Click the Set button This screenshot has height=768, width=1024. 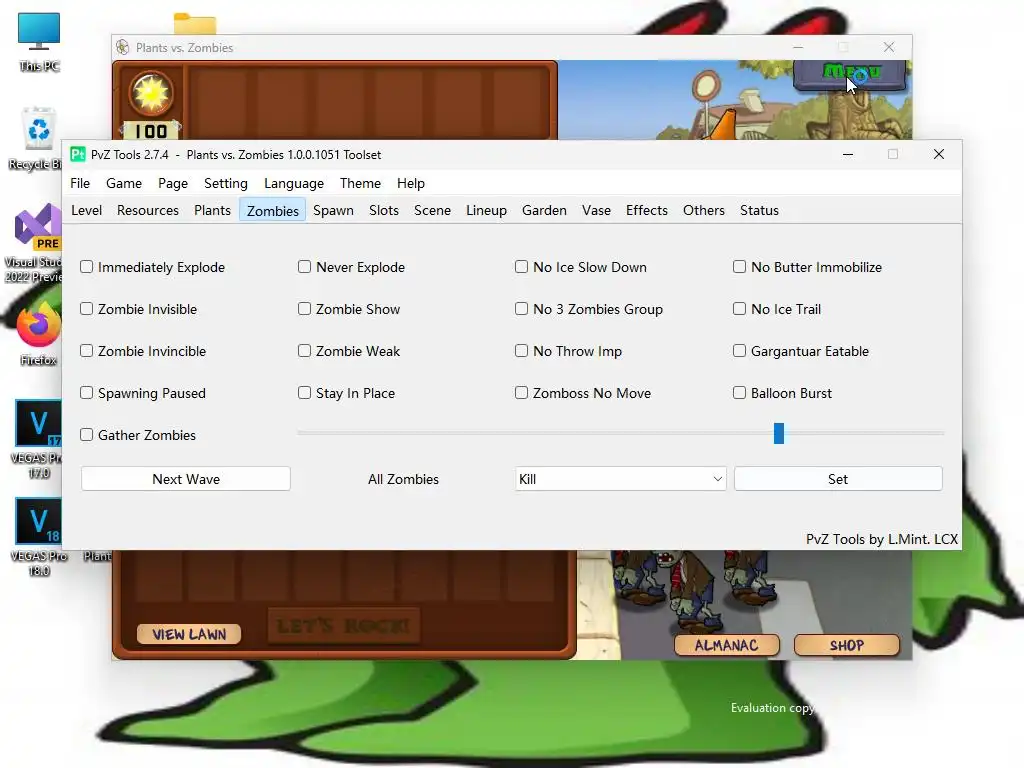[838, 479]
